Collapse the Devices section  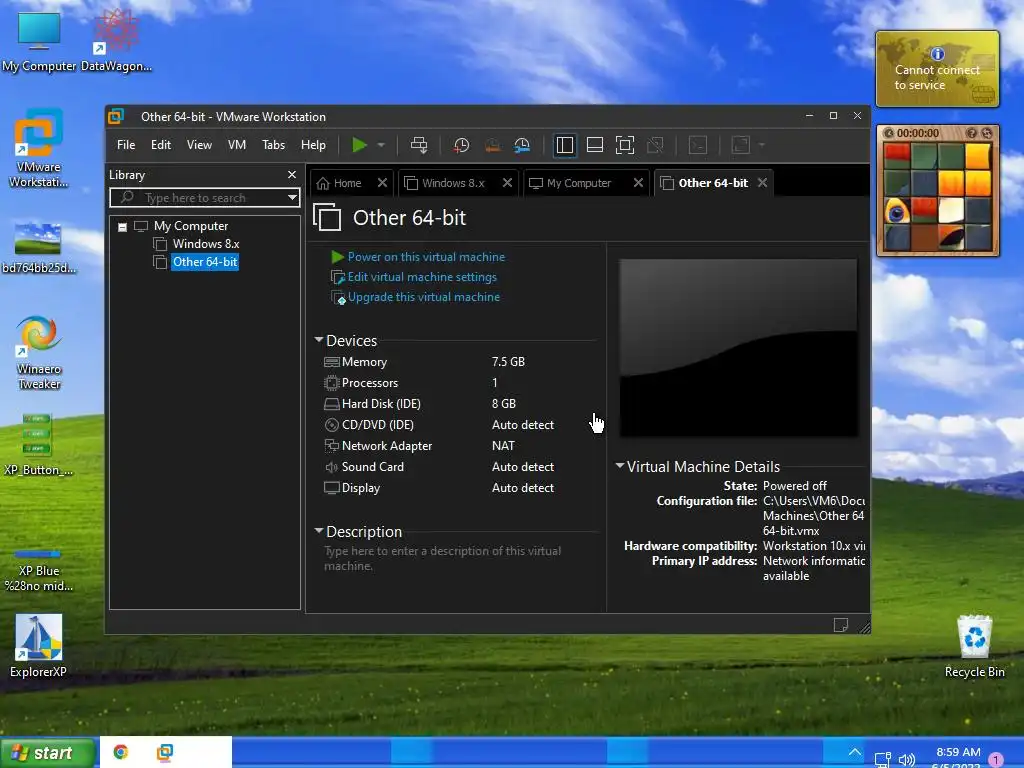point(319,340)
